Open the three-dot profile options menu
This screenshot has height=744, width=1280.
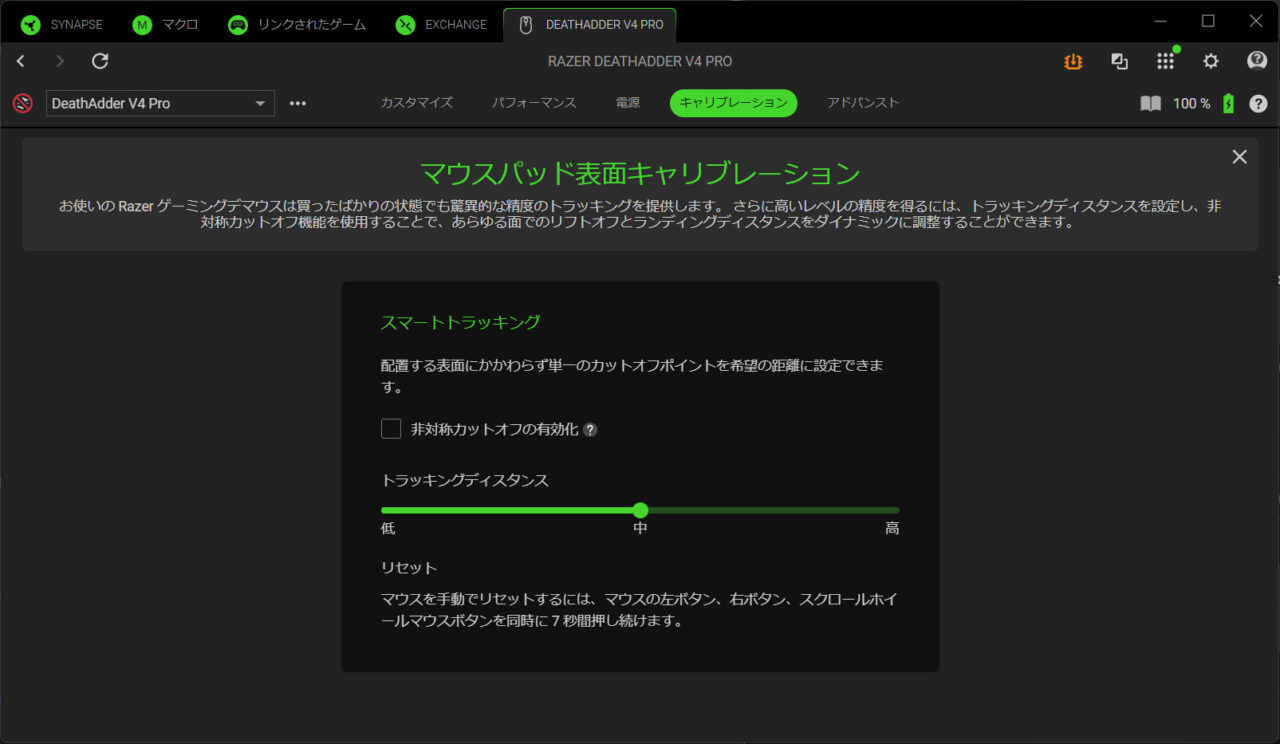pyautogui.click(x=298, y=103)
